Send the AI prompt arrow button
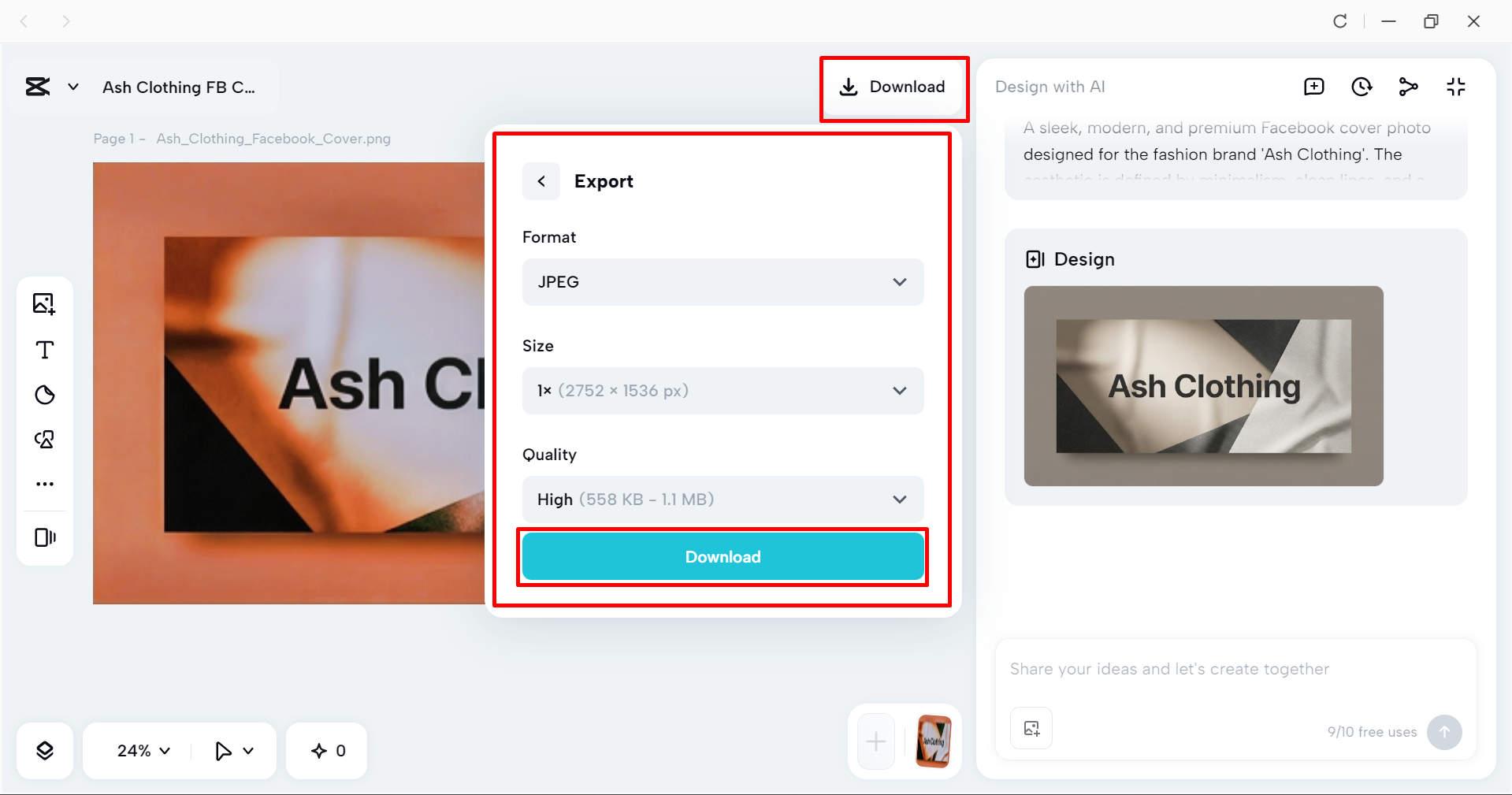1512x795 pixels. pyautogui.click(x=1444, y=732)
